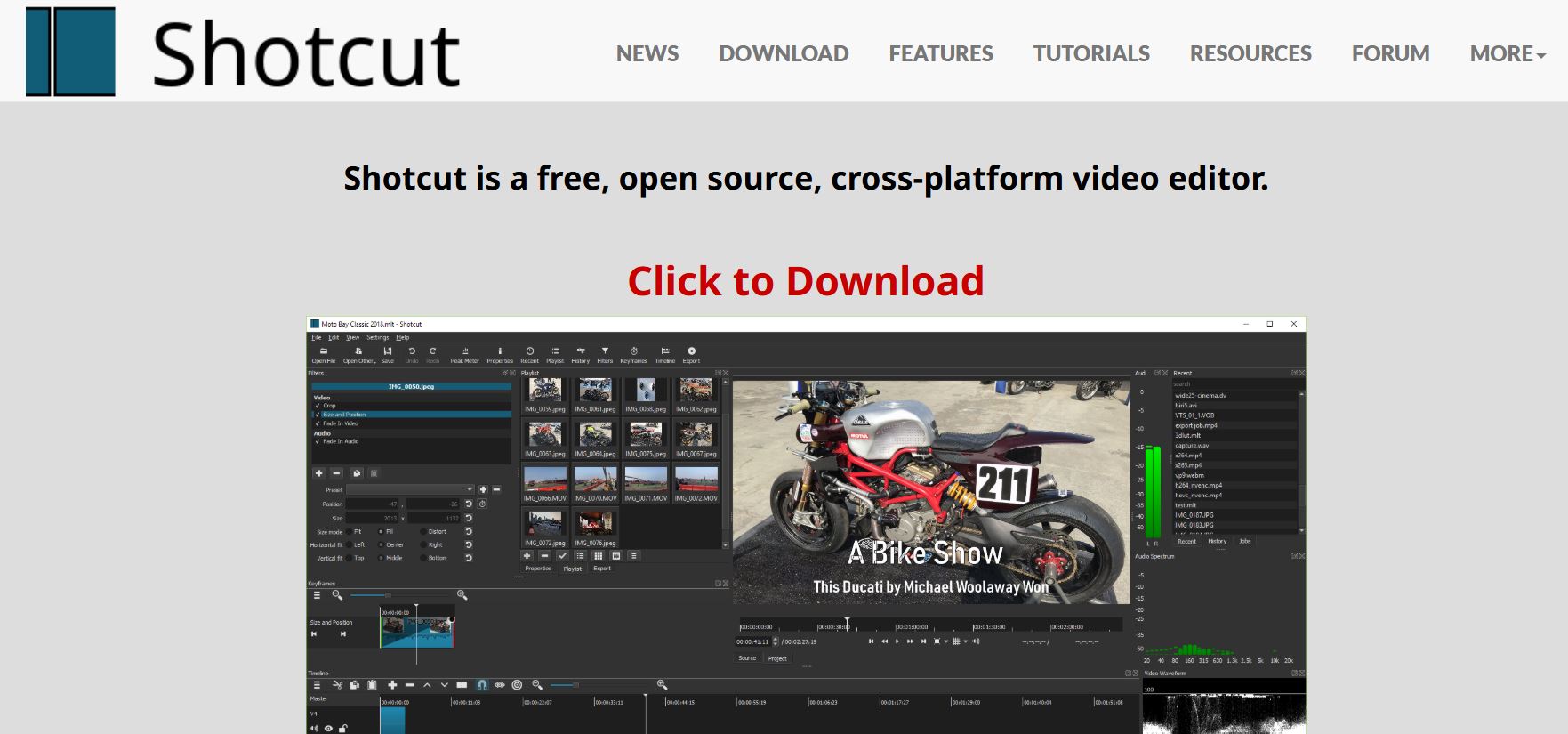Click the Open Other toolbar icon
Screen dimensions: 1568x734
pos(359,355)
